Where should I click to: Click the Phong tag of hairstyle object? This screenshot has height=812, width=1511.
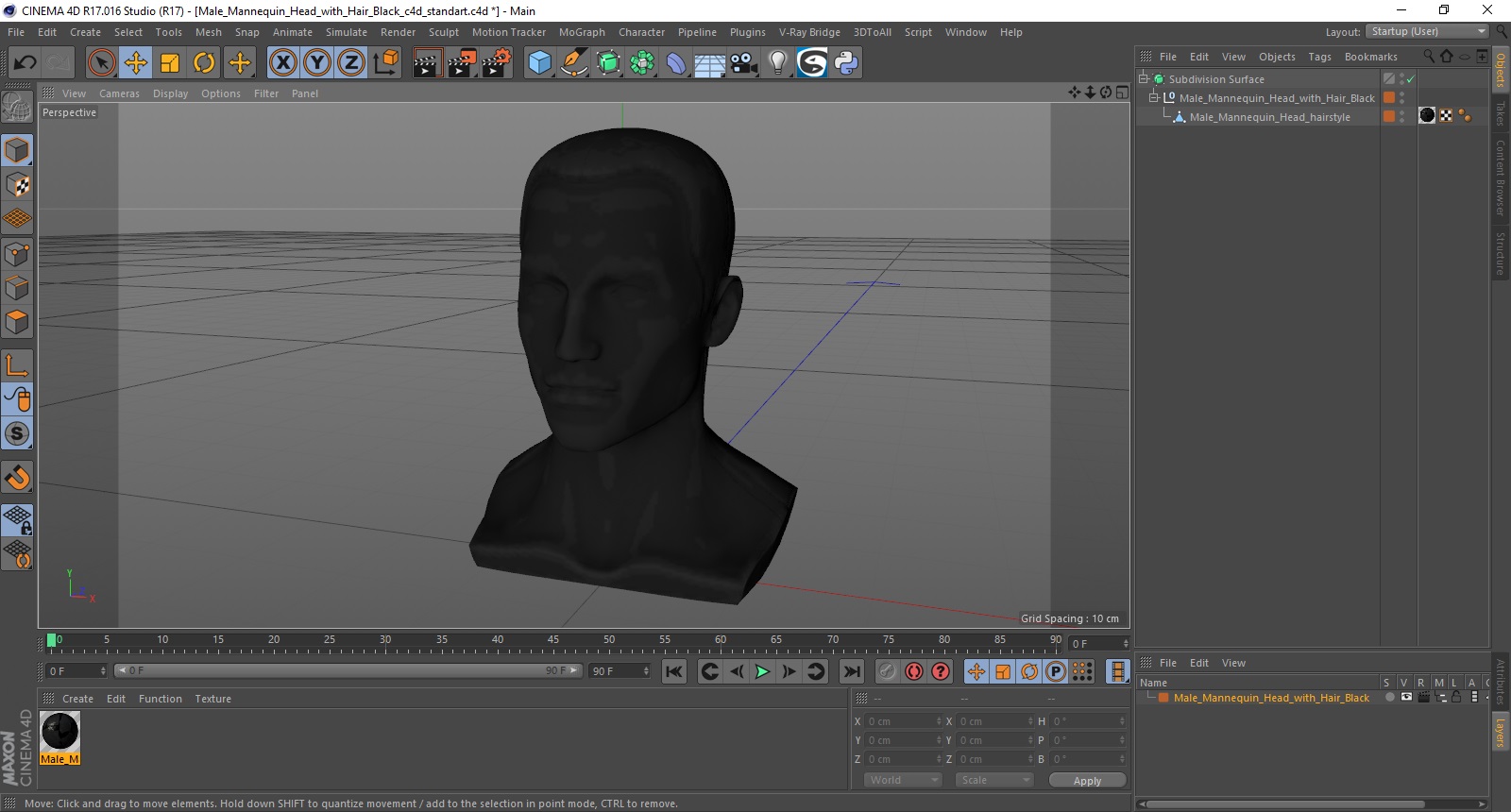pos(1465,116)
